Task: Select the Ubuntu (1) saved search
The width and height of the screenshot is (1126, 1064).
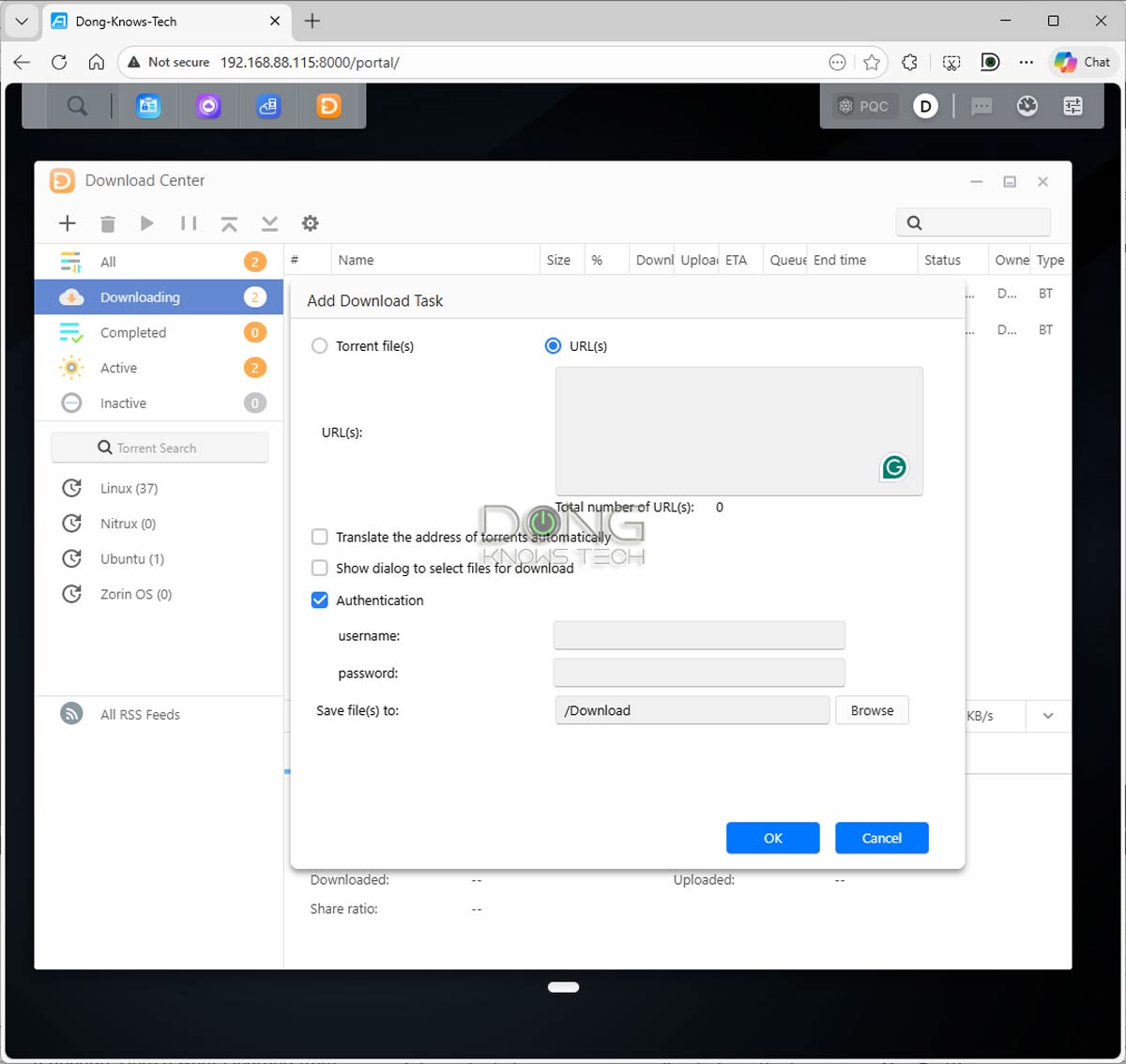Action: point(132,559)
